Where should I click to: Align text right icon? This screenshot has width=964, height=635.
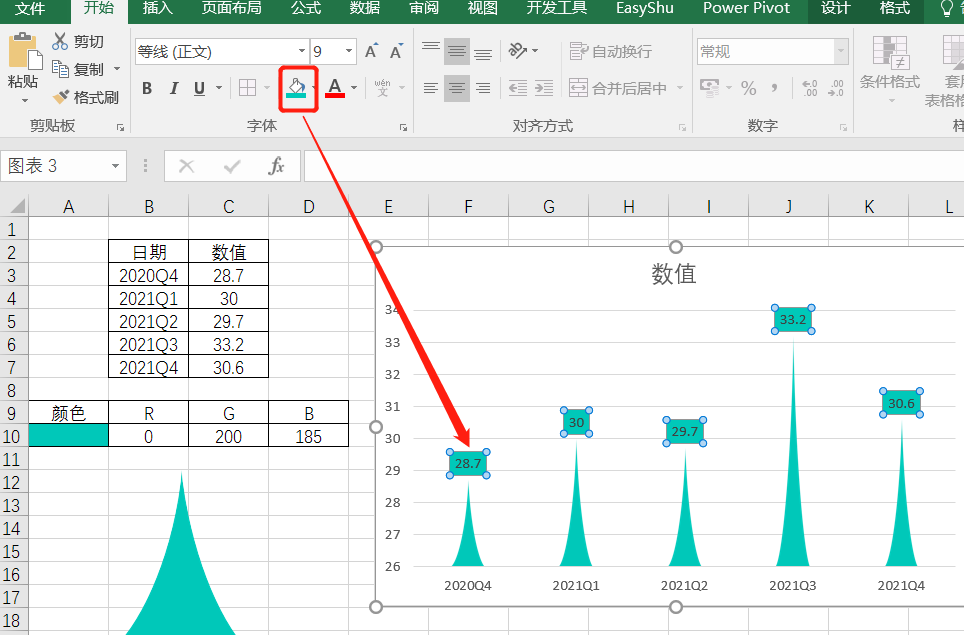click(x=483, y=88)
